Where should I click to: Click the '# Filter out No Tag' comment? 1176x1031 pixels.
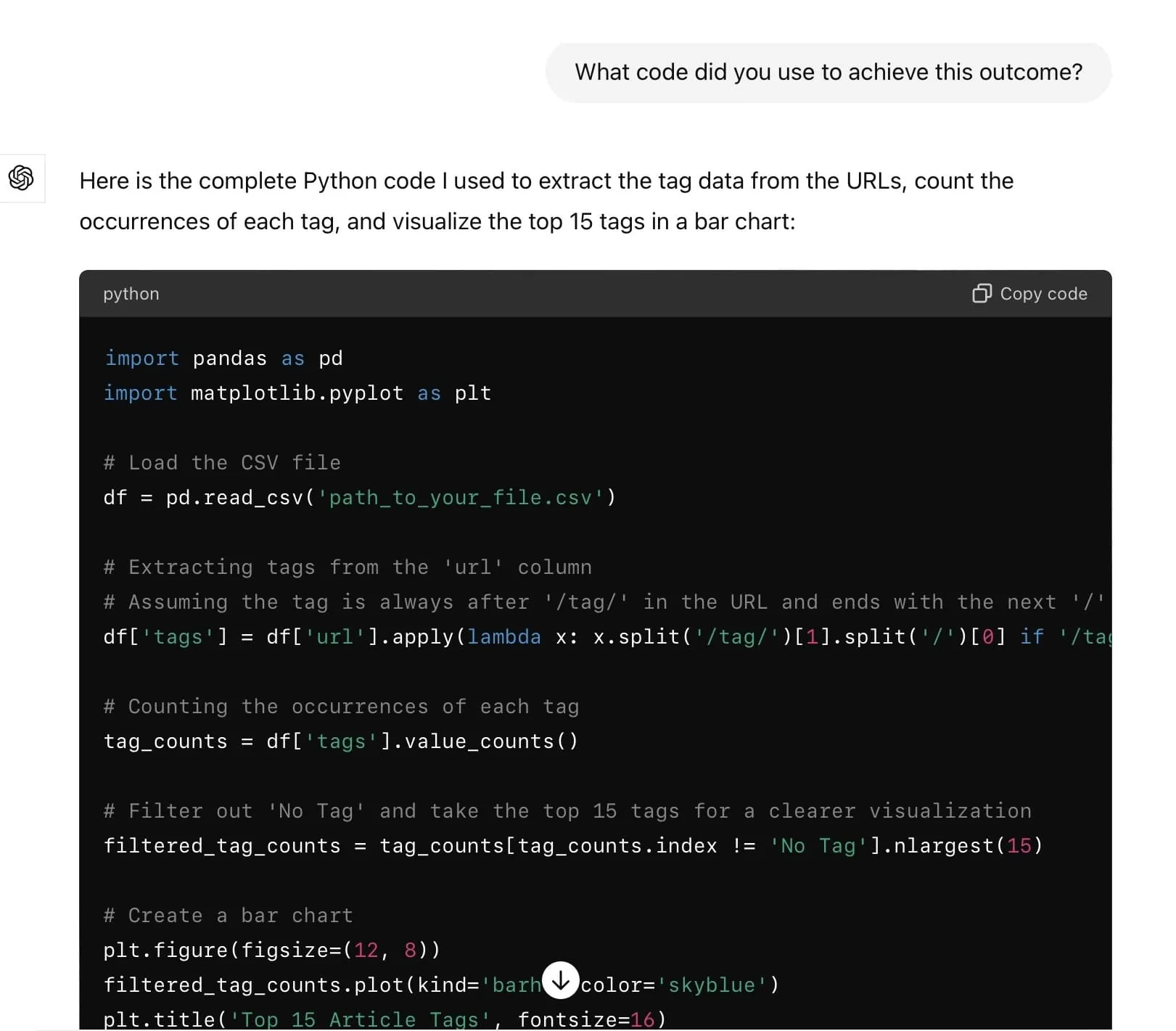coord(567,811)
